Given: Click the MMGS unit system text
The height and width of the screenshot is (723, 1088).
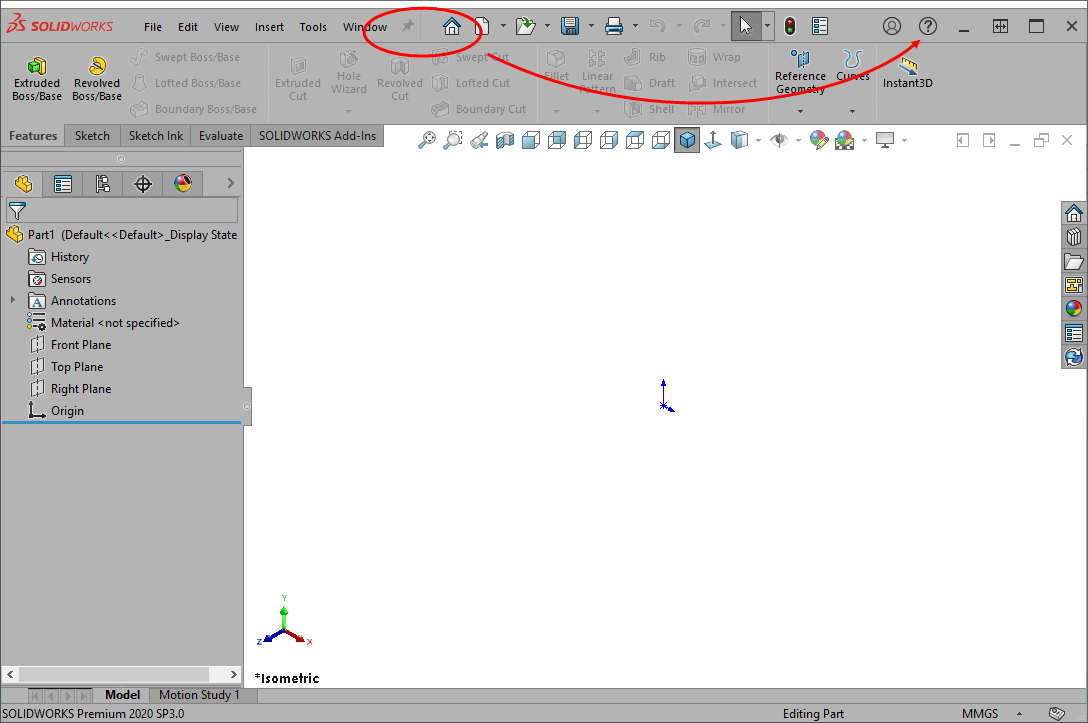Looking at the screenshot, I should [x=980, y=713].
